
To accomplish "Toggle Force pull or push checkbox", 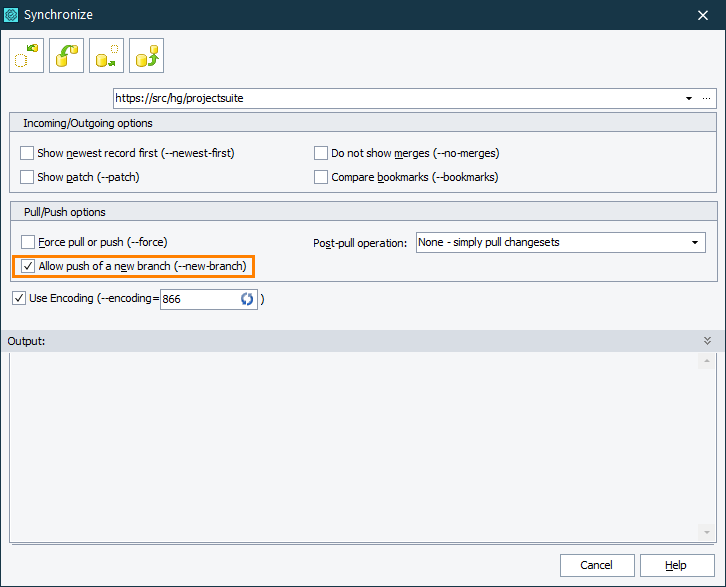I will pos(28,242).
